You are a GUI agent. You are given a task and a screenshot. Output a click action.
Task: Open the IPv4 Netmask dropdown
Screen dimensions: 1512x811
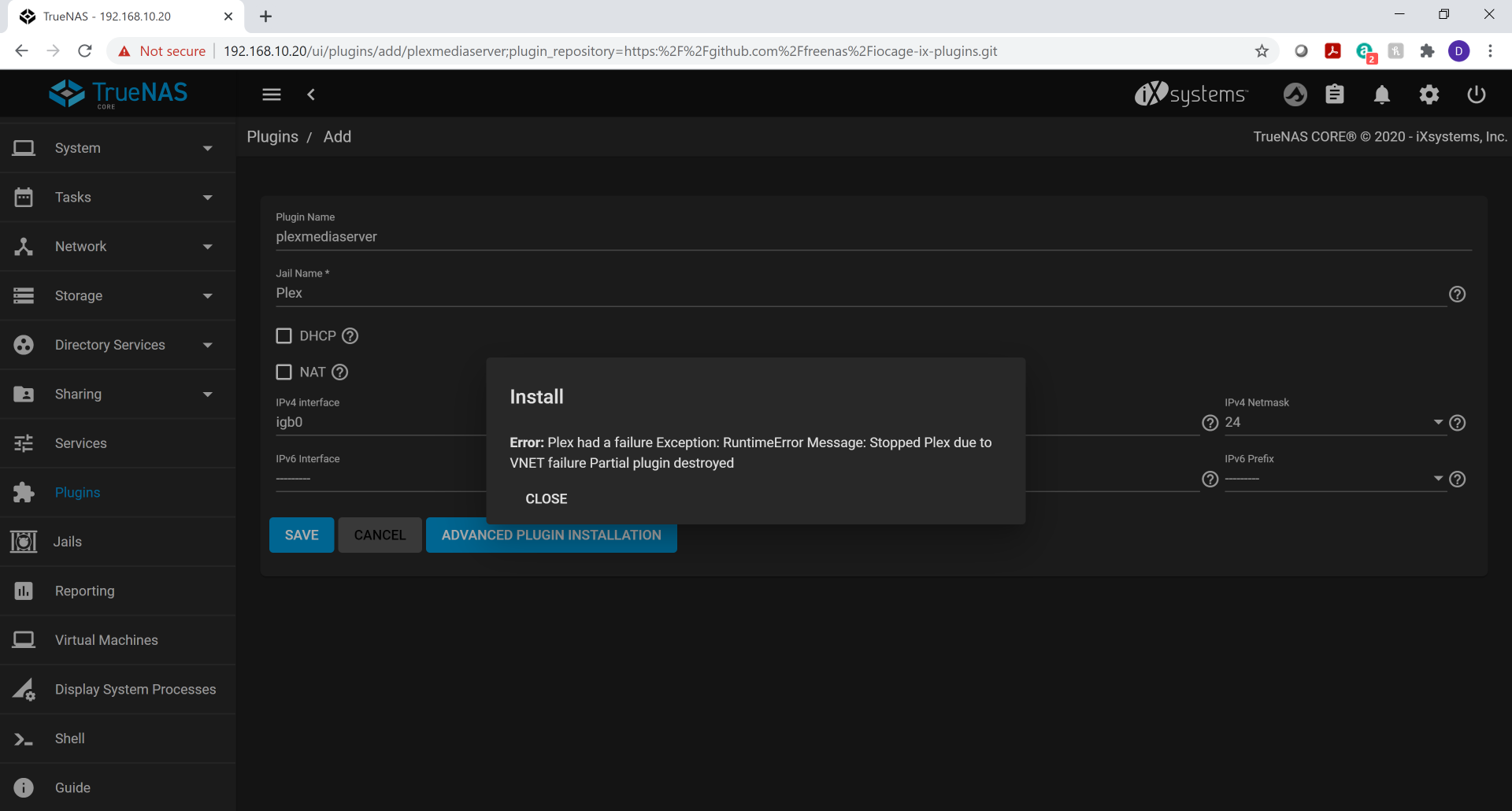1335,423
